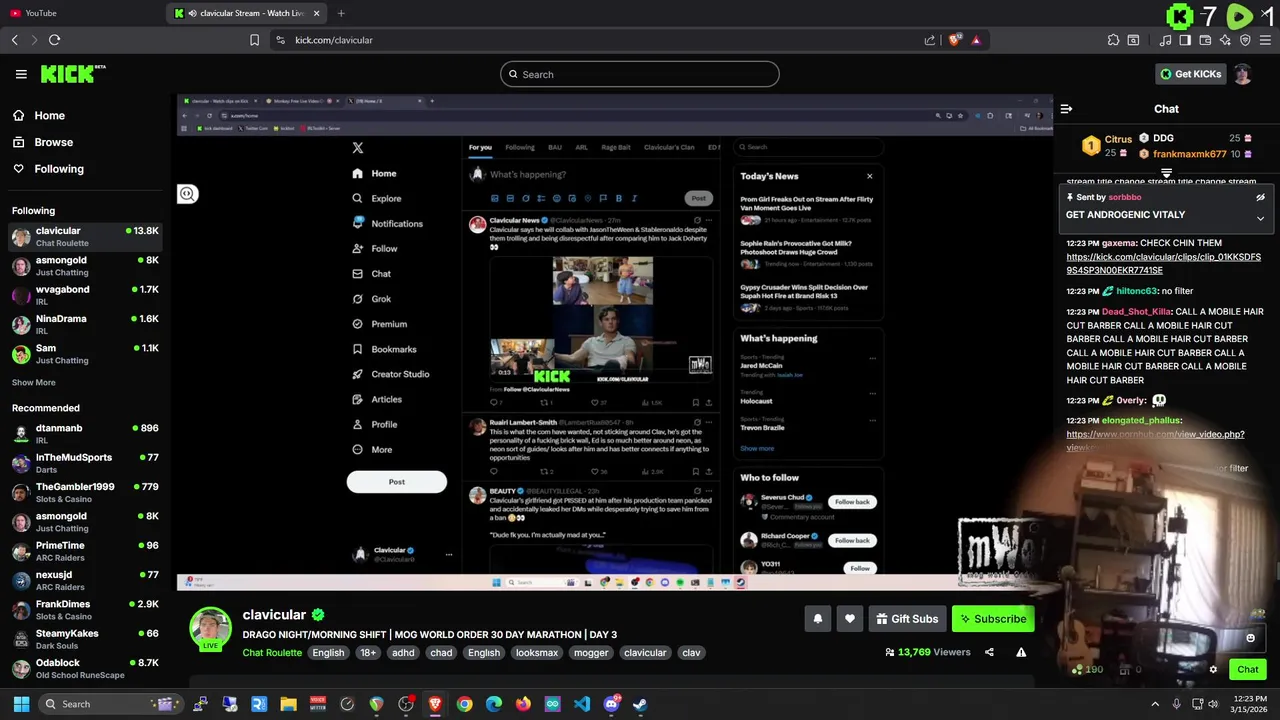Viewport: 1280px width, 720px height.
Task: Open chat settings gear icon
Action: click(x=1213, y=670)
